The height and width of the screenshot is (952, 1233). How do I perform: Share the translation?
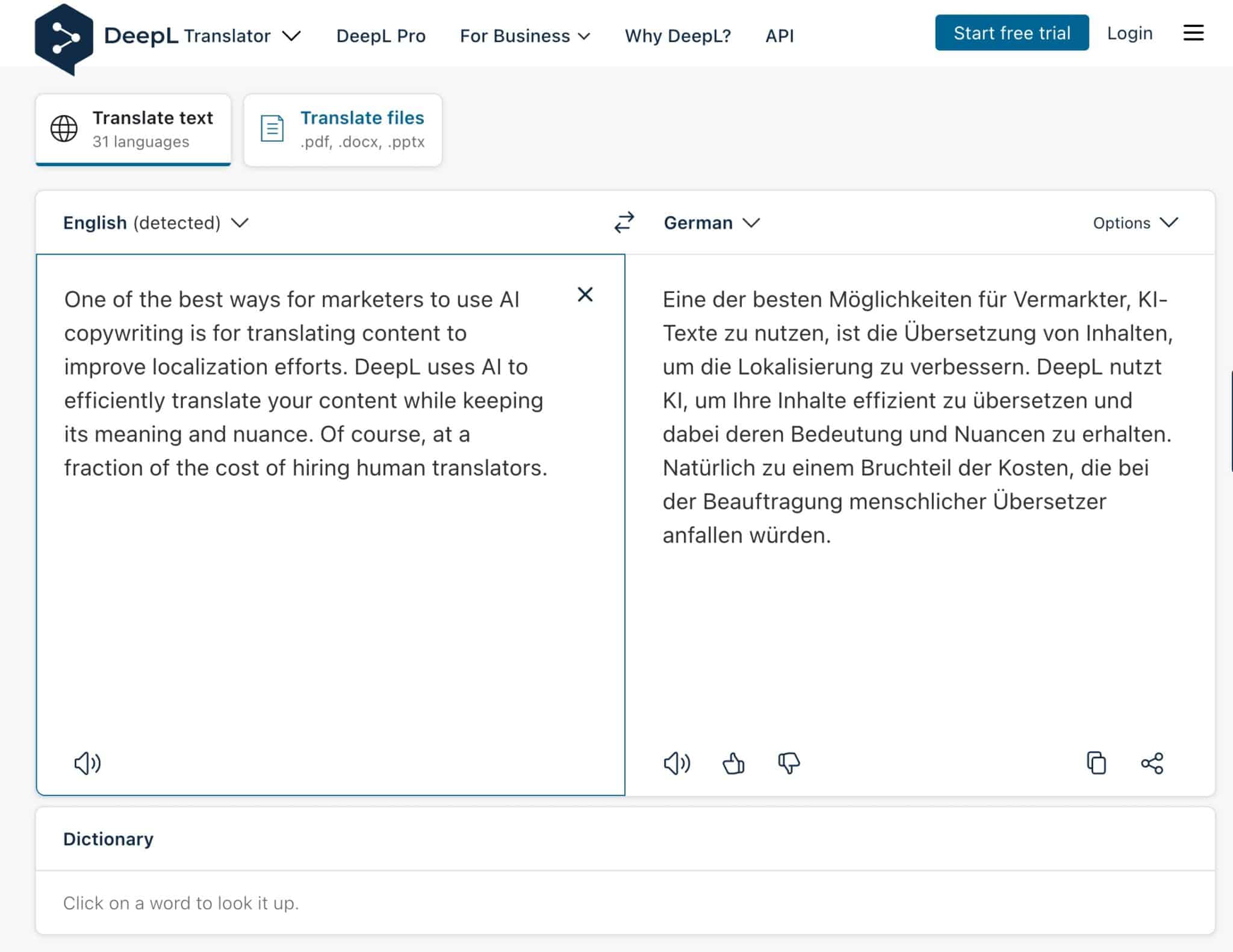1152,763
